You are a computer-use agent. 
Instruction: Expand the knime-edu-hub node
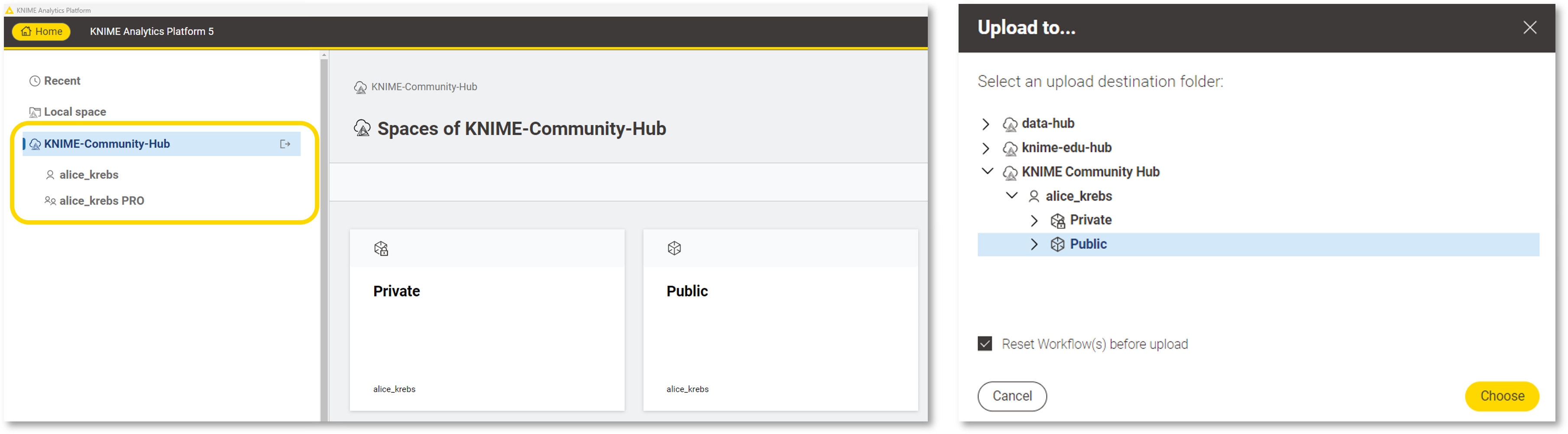point(986,149)
